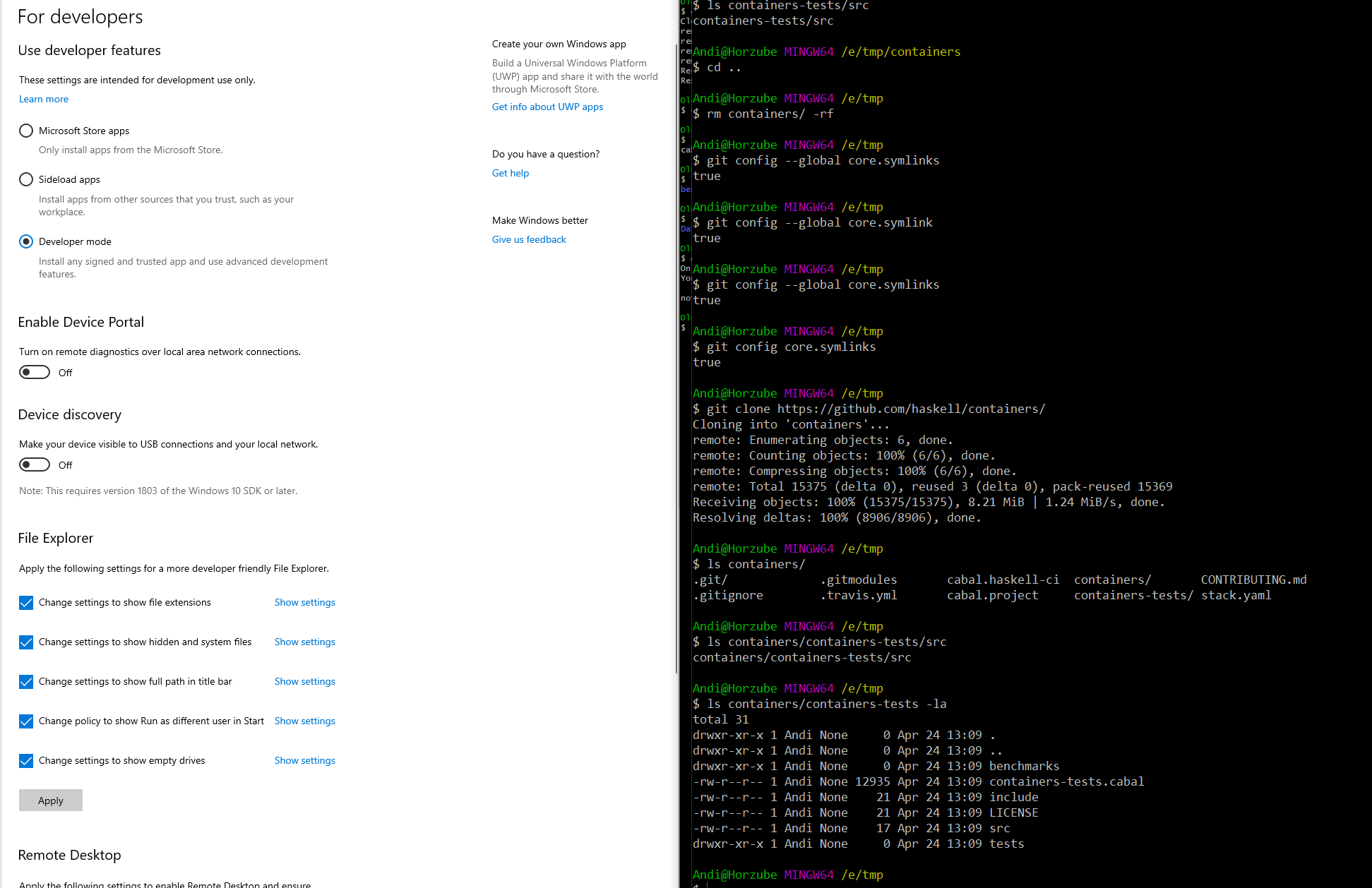The height and width of the screenshot is (888, 1372).
Task: Open Show settings for hidden and system files
Action: pos(304,642)
